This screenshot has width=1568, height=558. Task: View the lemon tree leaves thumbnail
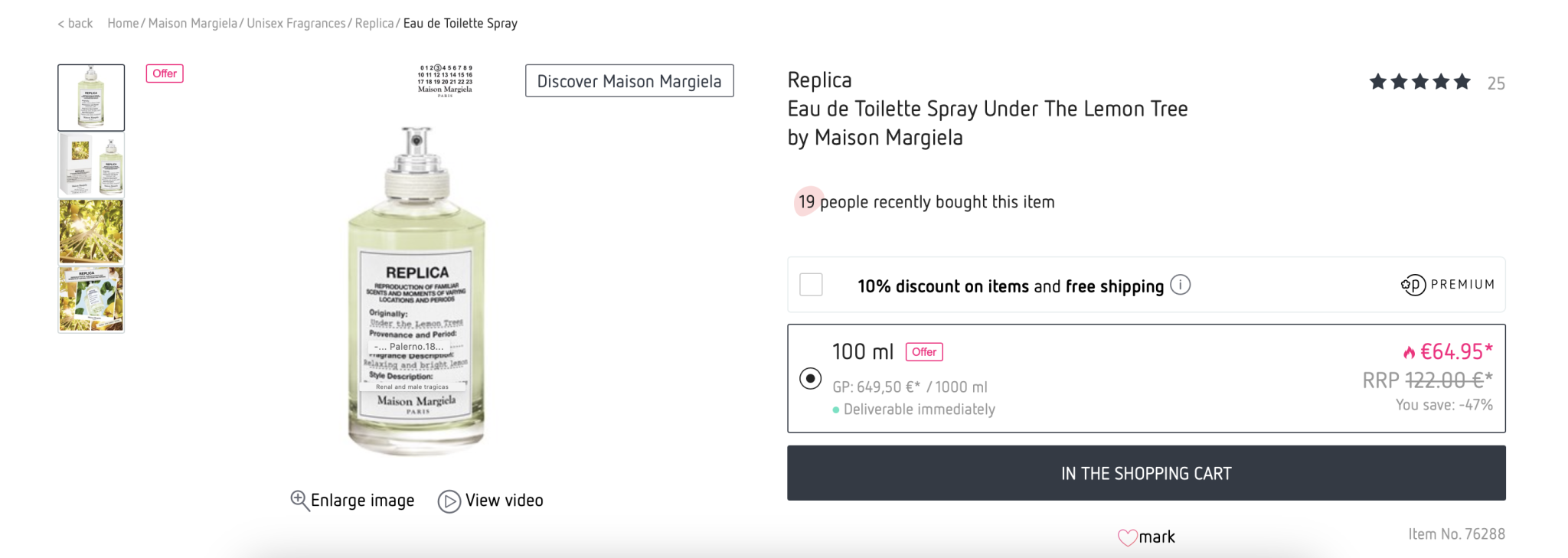(x=91, y=232)
